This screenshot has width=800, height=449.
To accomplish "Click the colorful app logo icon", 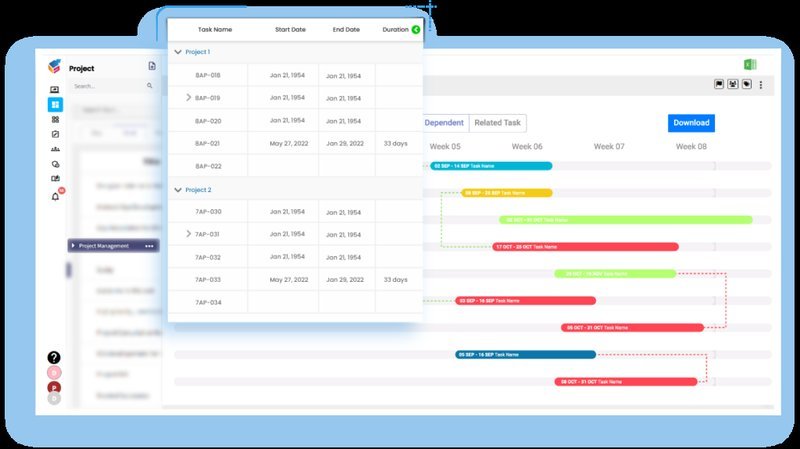I will point(55,66).
